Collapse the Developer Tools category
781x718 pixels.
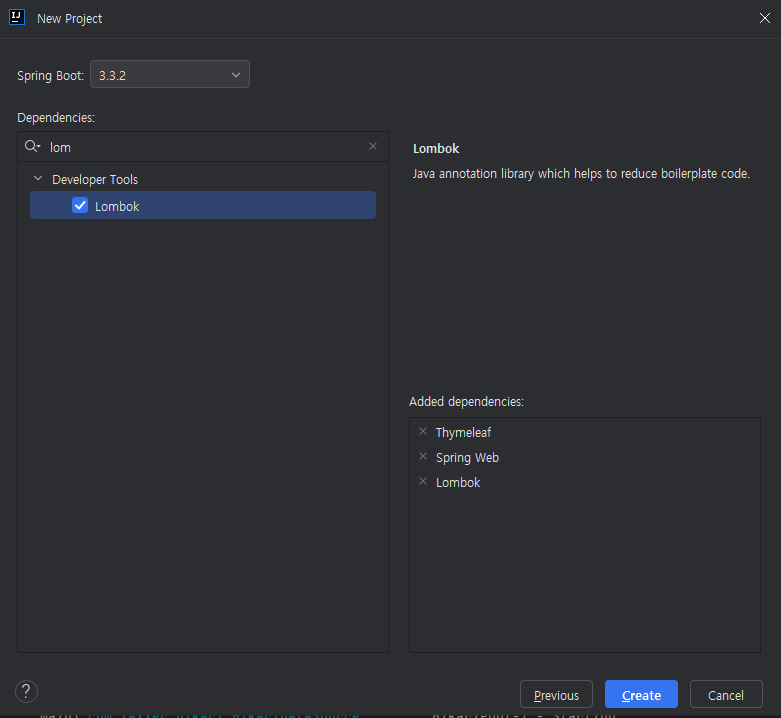(38, 178)
